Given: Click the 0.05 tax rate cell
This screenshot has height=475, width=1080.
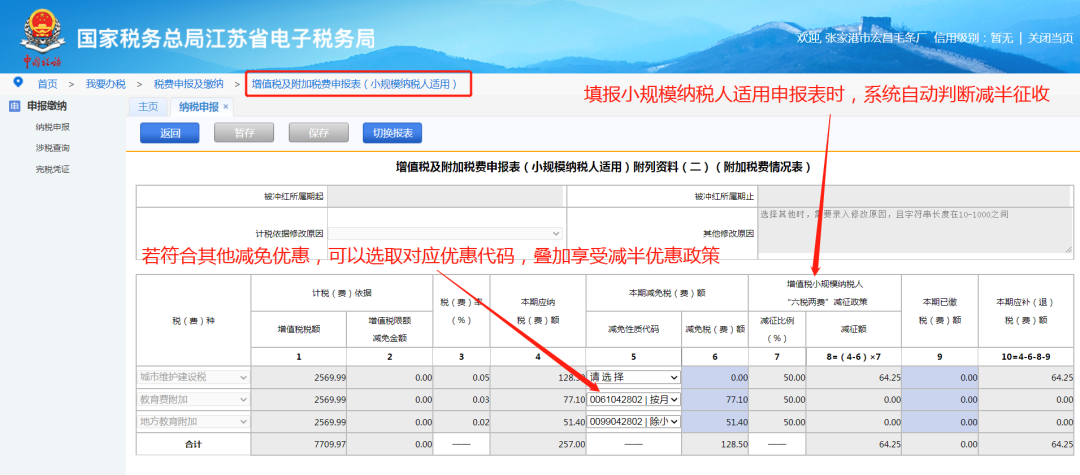Looking at the screenshot, I should pos(461,377).
